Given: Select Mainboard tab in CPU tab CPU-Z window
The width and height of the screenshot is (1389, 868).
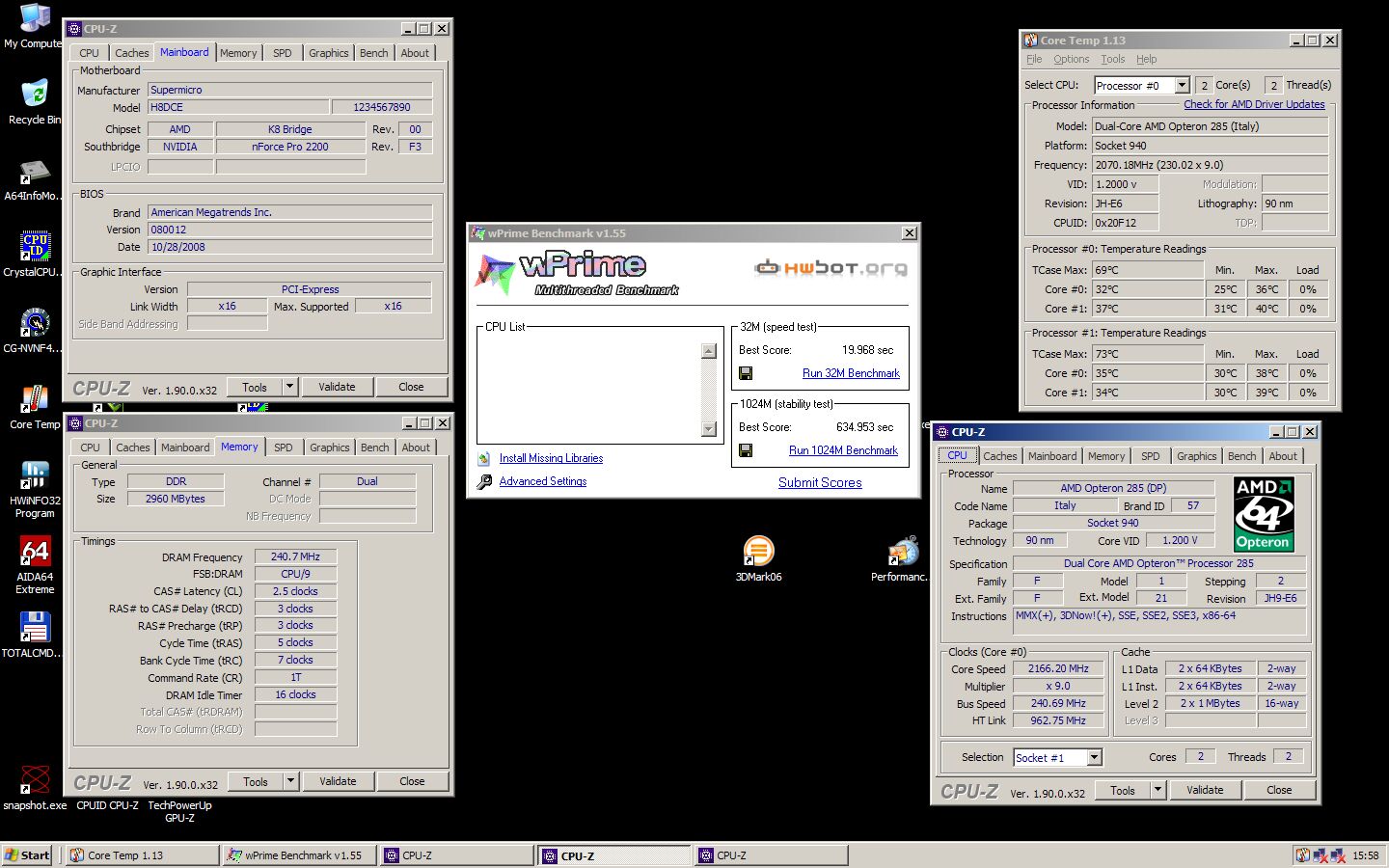Looking at the screenshot, I should point(1052,456).
